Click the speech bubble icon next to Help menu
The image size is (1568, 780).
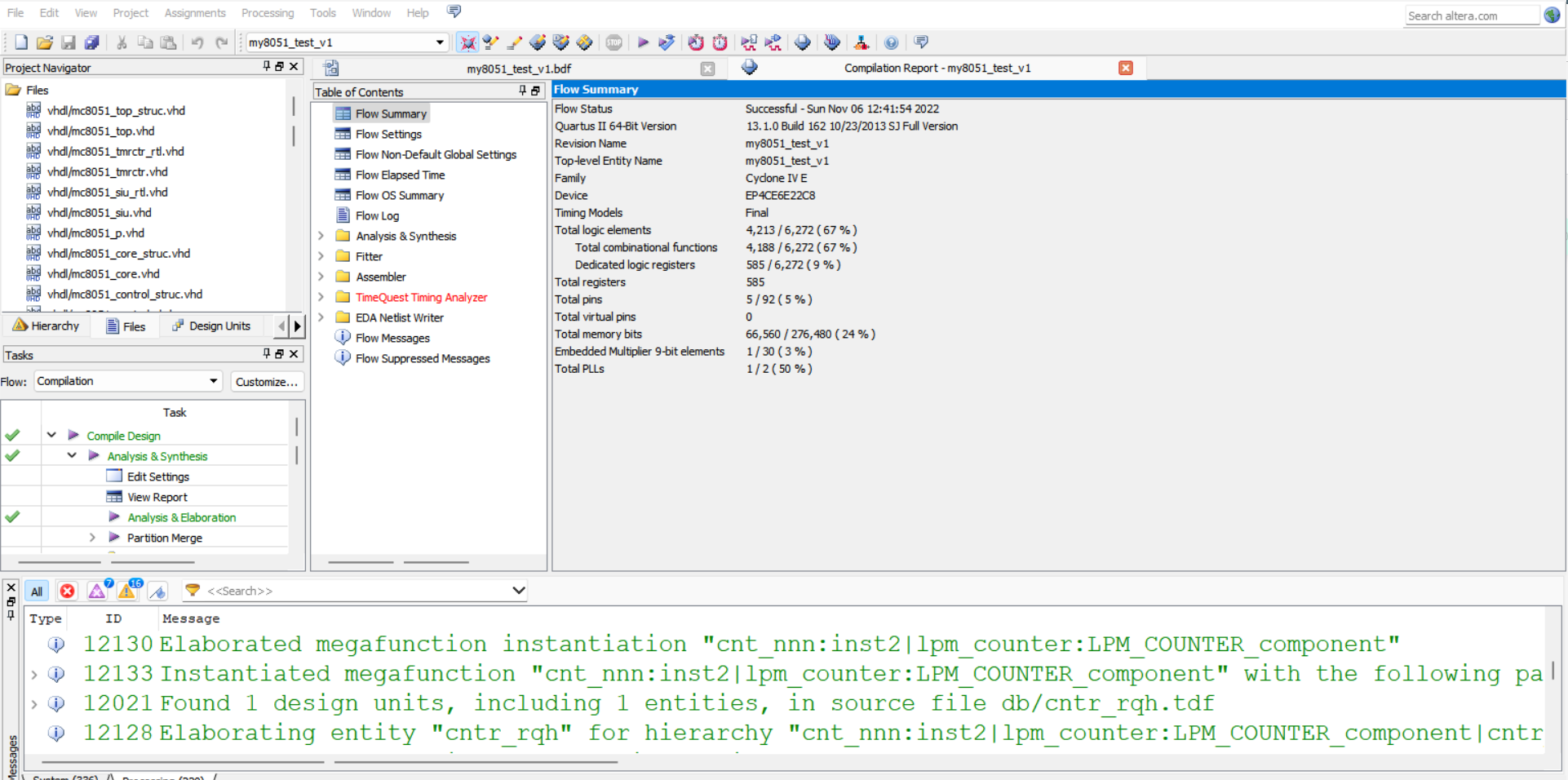(454, 11)
